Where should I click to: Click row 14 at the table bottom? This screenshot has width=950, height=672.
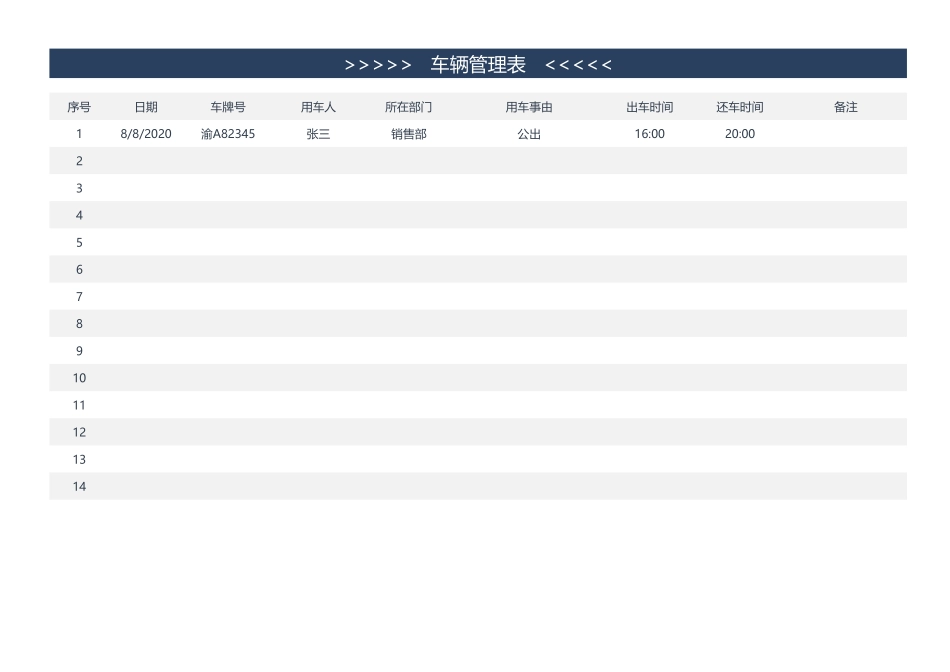point(78,486)
